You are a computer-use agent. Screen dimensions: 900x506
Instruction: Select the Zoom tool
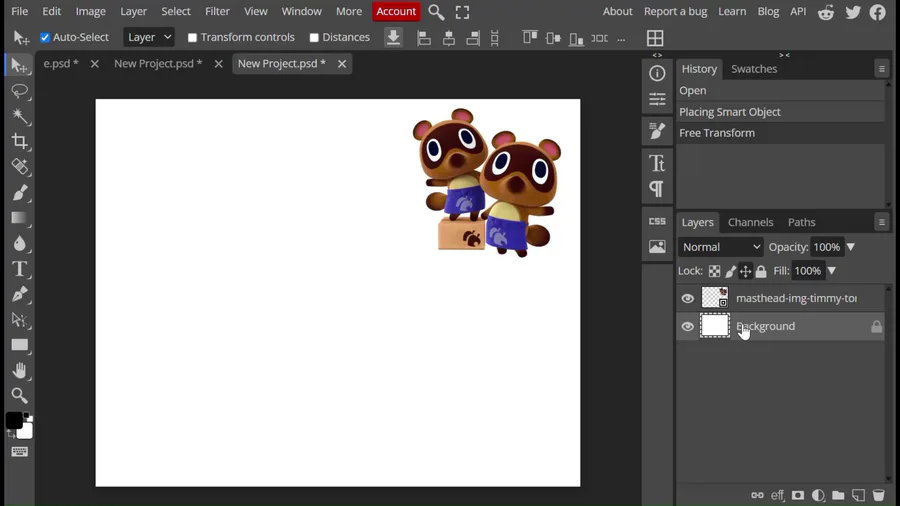20,395
